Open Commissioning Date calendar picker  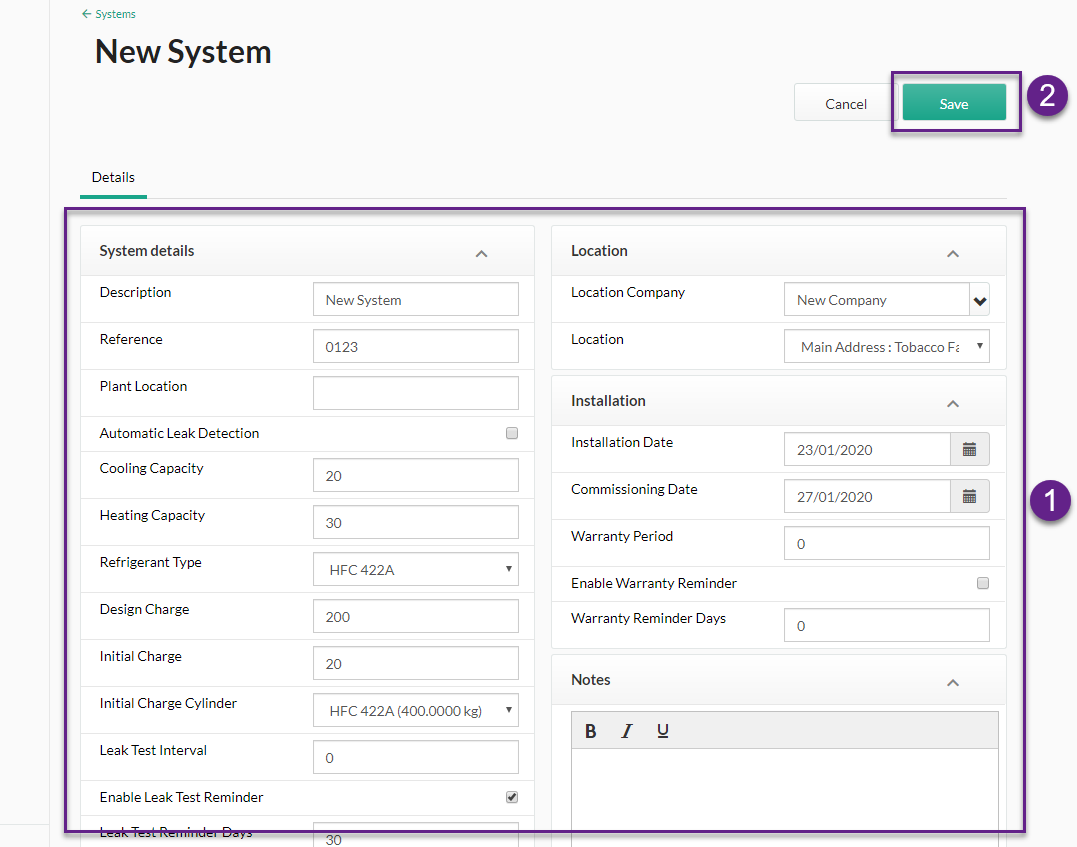(x=969, y=496)
